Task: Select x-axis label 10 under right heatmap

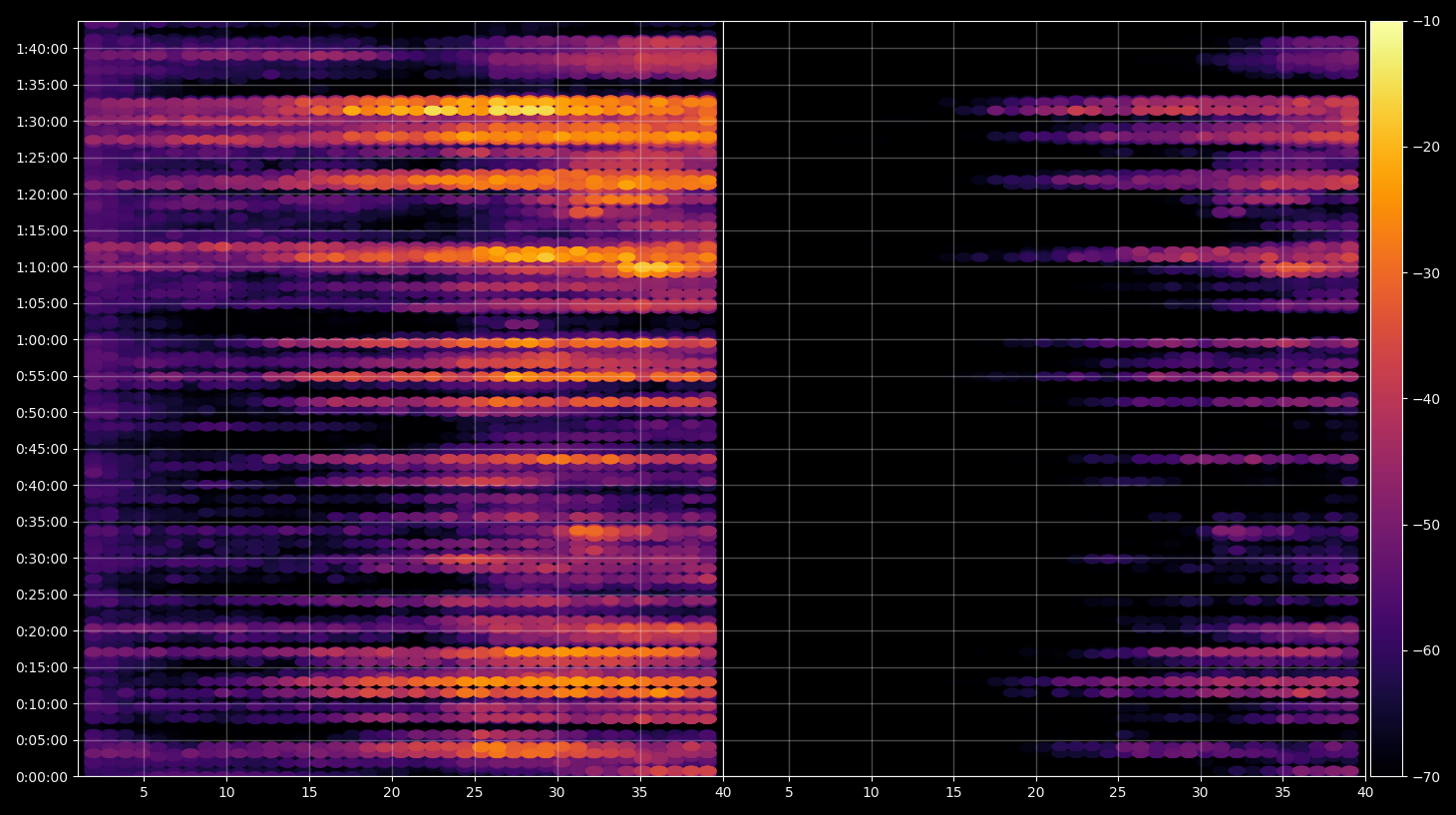Action: tap(872, 793)
